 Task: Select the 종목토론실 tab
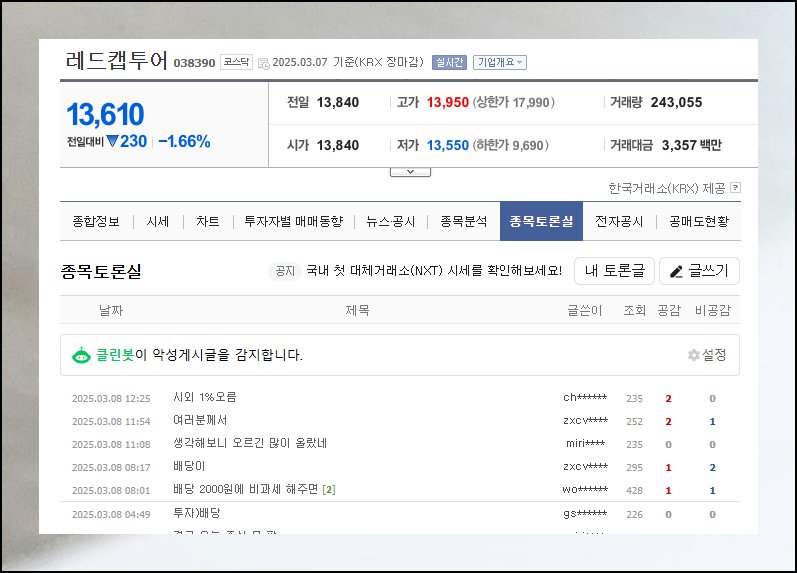coord(541,221)
